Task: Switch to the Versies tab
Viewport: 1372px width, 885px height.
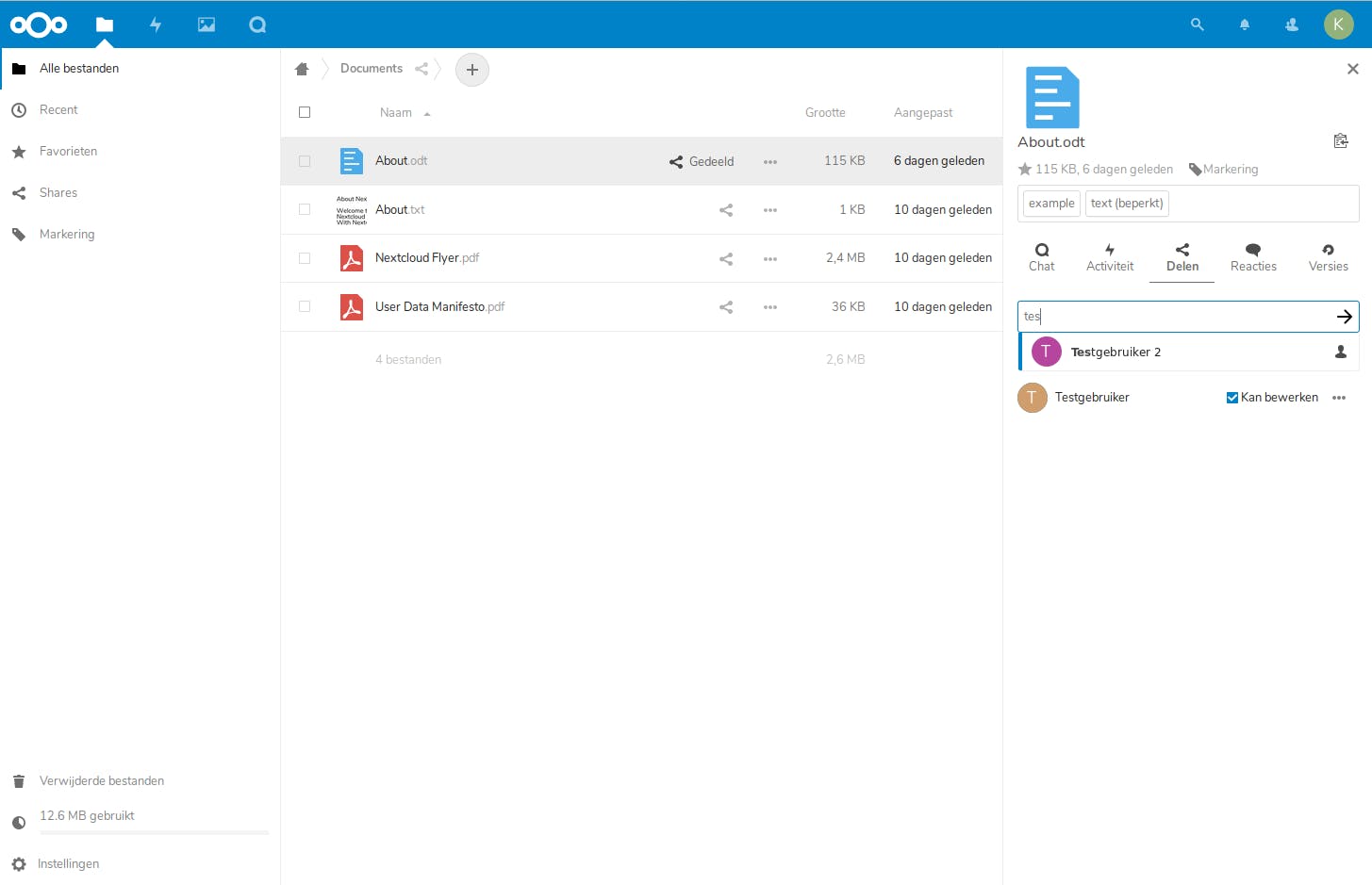Action: [x=1328, y=256]
